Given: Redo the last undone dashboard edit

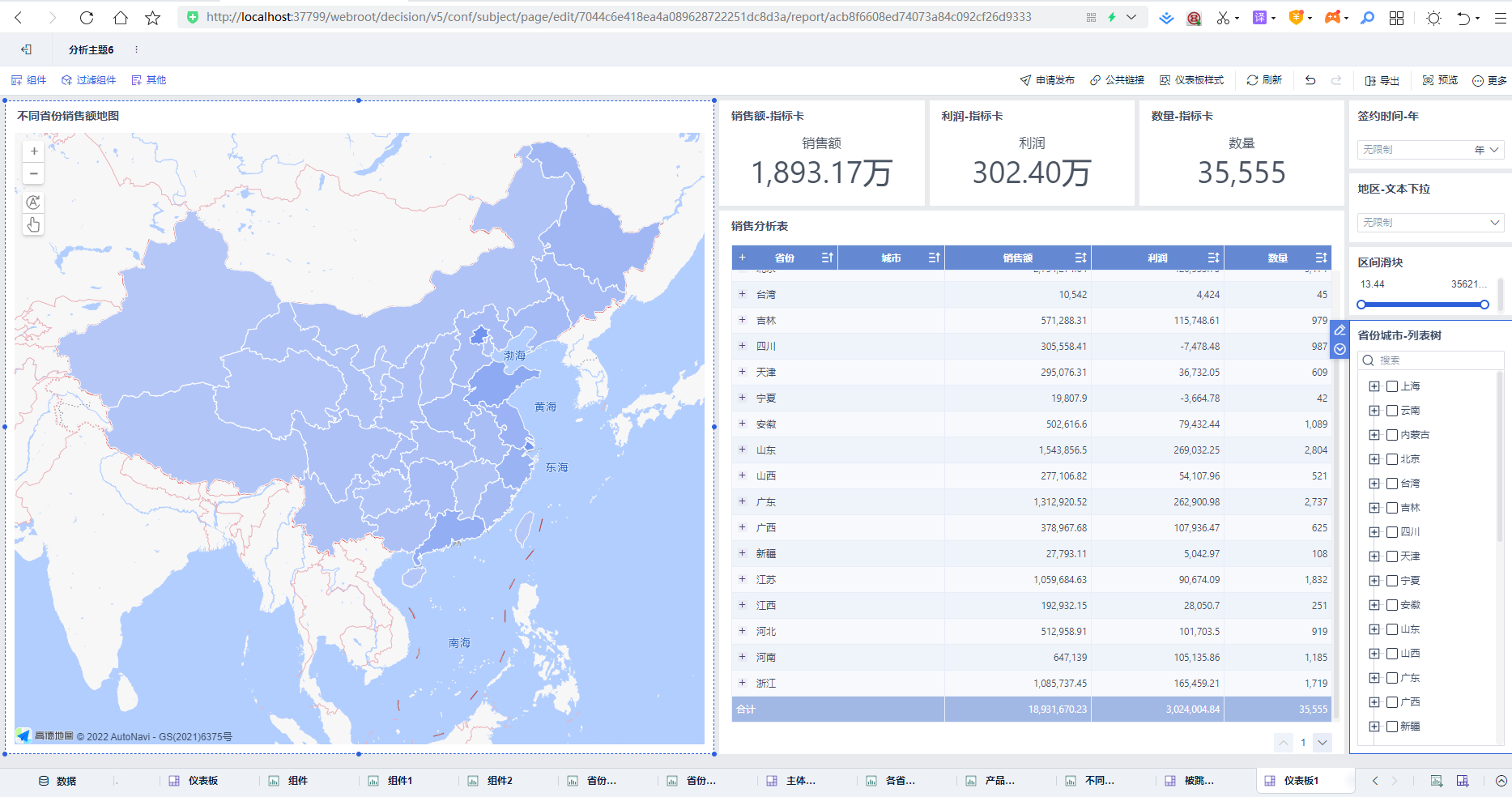Looking at the screenshot, I should (x=1336, y=80).
